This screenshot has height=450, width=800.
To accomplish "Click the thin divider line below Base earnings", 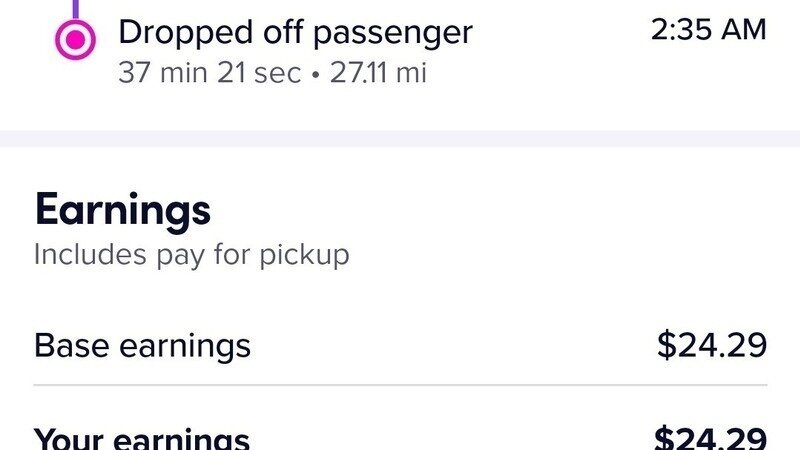I will (x=400, y=385).
